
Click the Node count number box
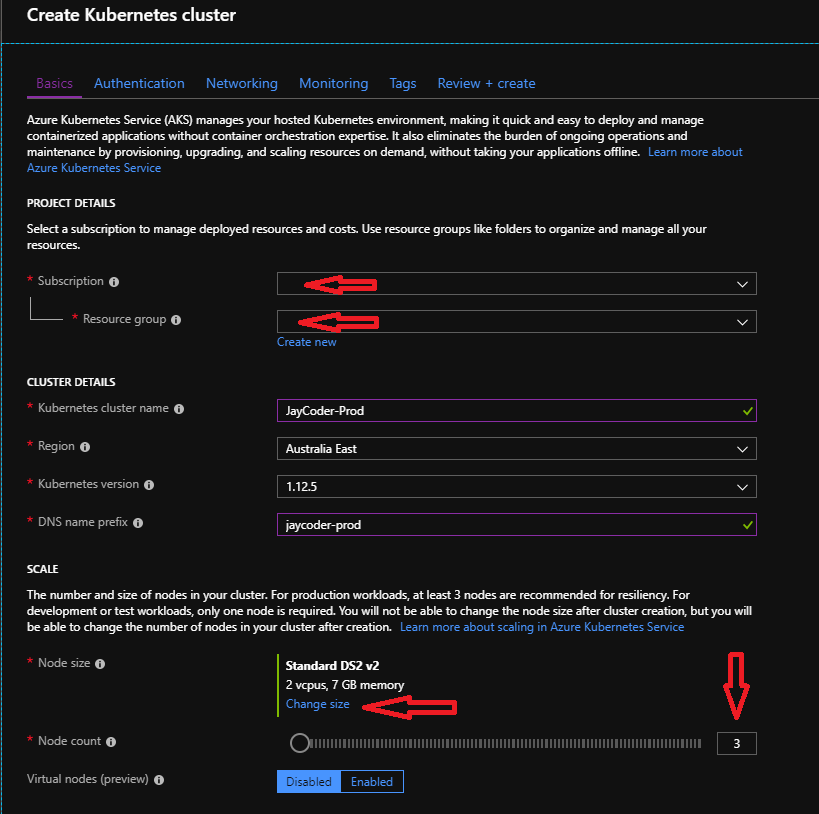(x=736, y=743)
